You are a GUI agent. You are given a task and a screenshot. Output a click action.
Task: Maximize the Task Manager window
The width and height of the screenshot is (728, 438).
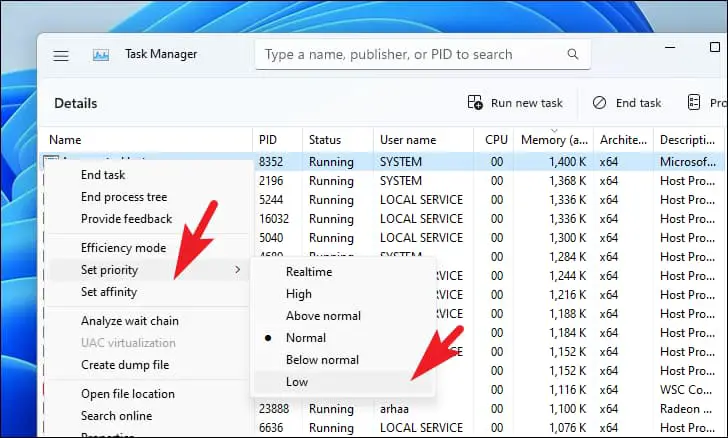(x=715, y=47)
